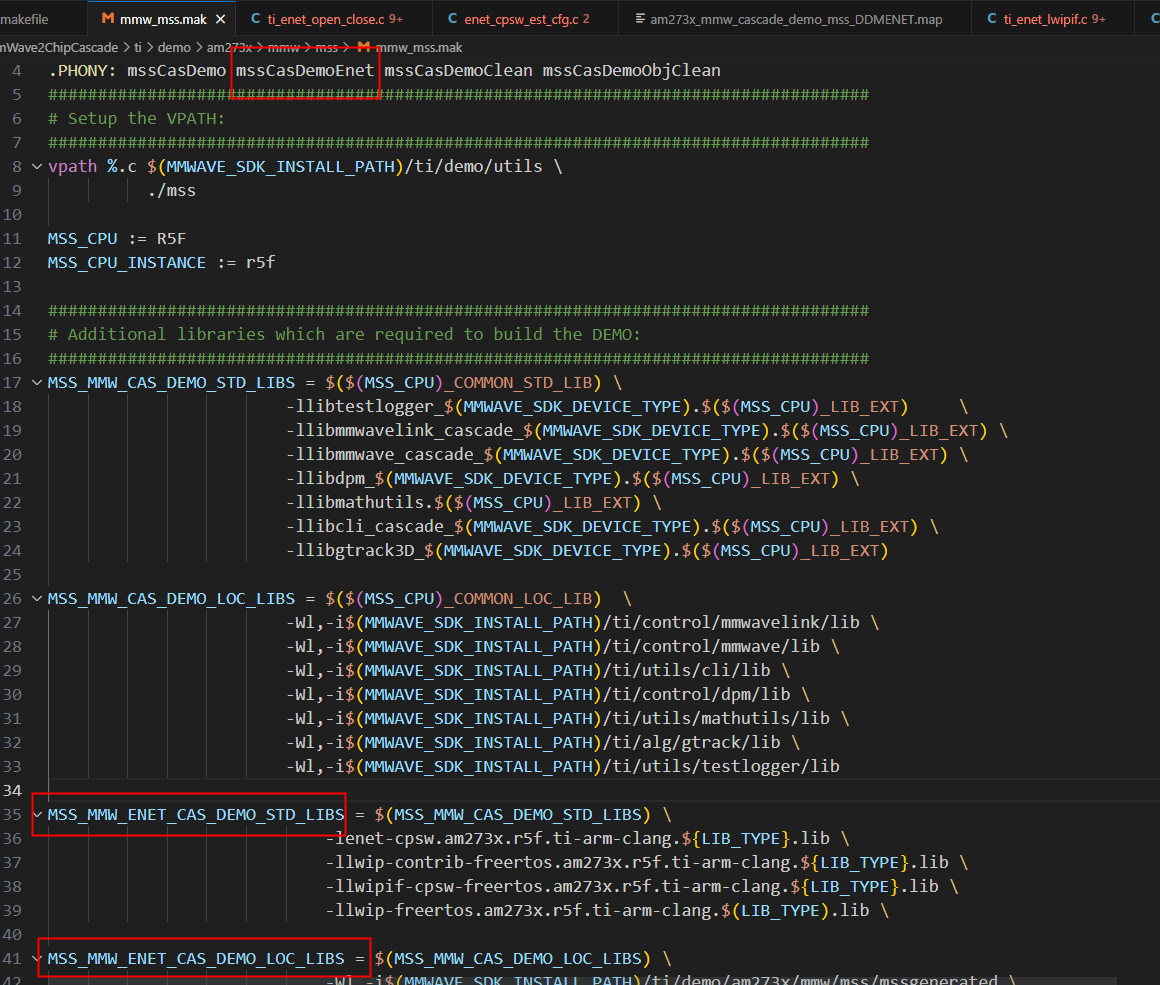Collapse the MSS_MMW_ENET_CAS_DEMO_STD_LIBS block at line 35
Image resolution: width=1160 pixels, height=985 pixels.
(38, 815)
